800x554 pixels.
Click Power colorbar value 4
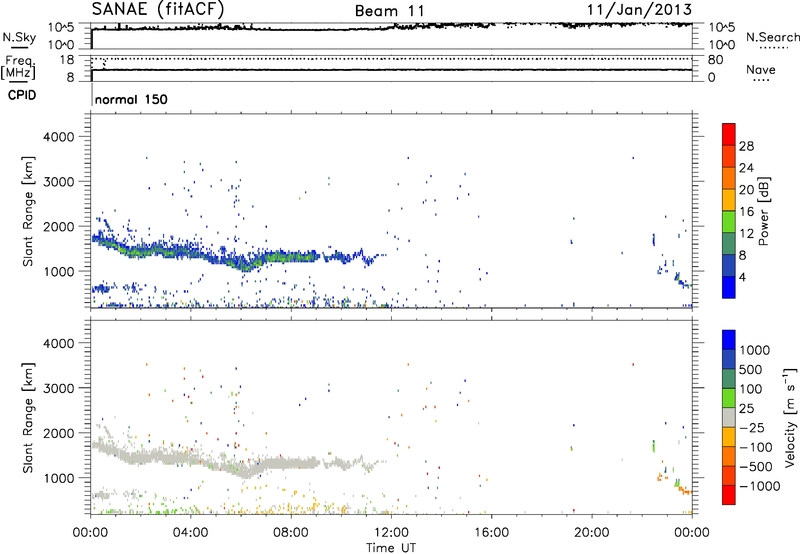(742, 277)
